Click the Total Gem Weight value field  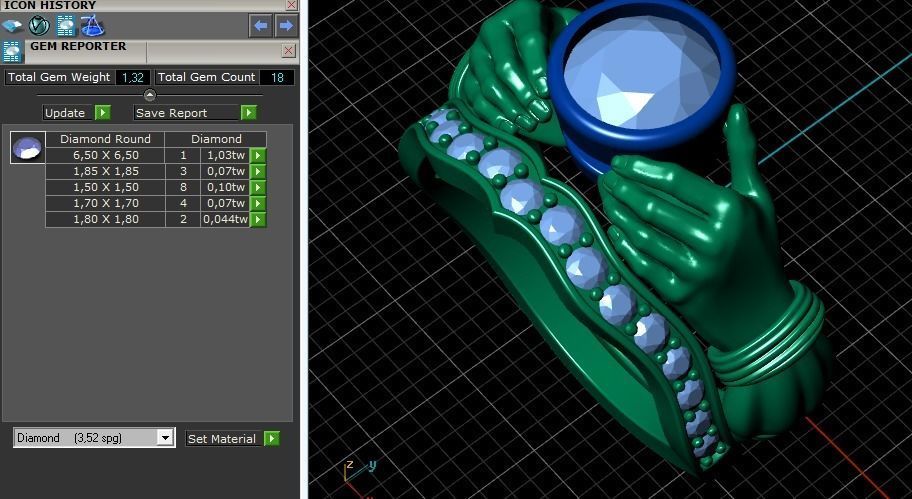pyautogui.click(x=133, y=77)
